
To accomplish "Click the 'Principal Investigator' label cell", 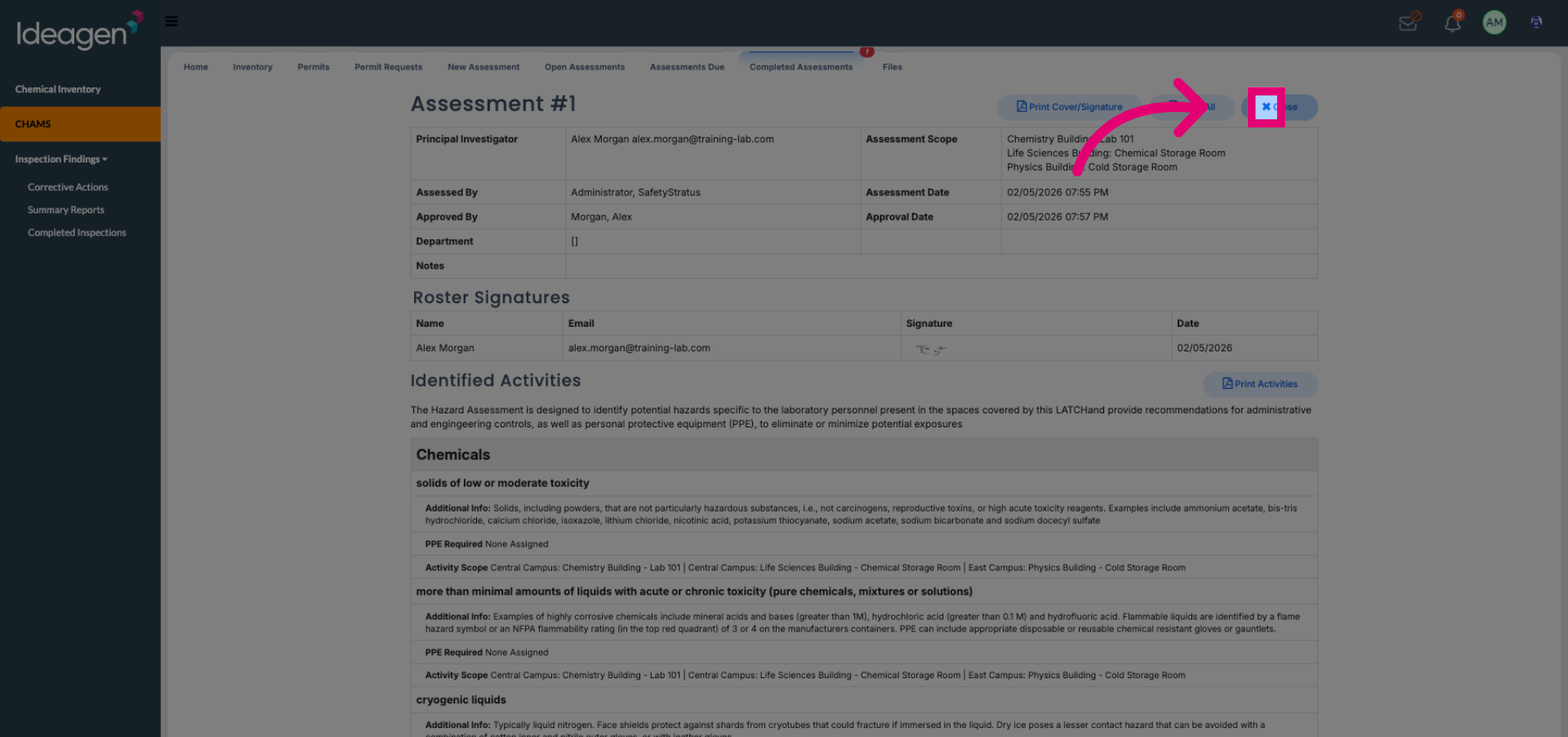I will pos(488,154).
